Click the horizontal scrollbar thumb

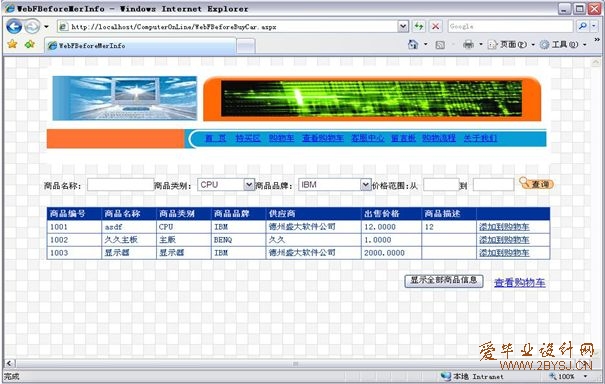click(295, 364)
